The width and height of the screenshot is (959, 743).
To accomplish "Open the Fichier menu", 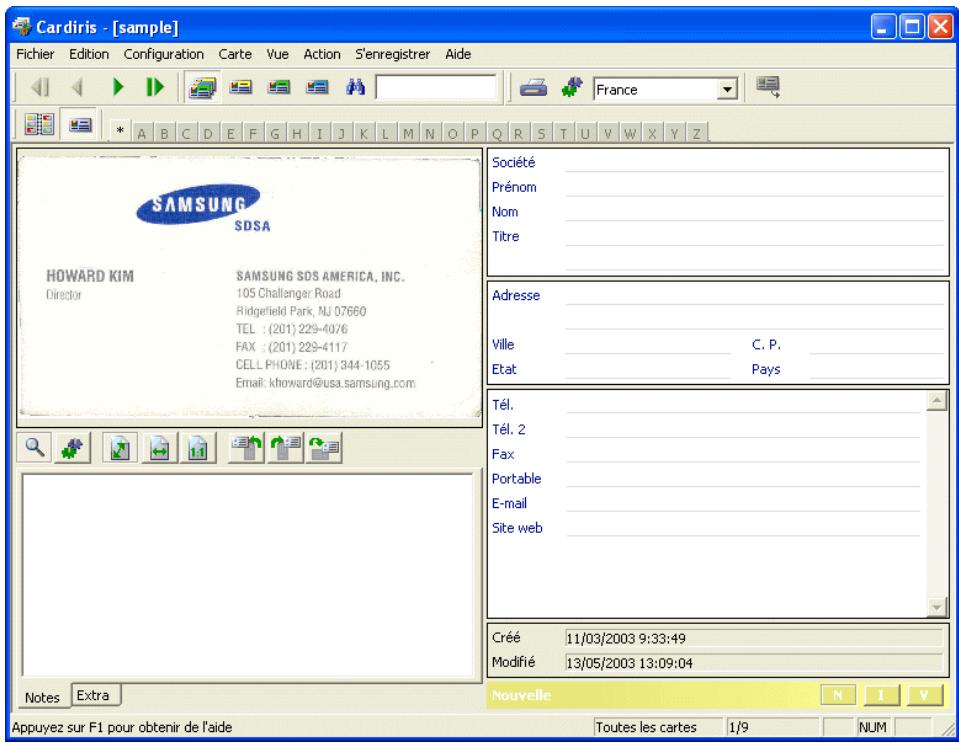I will (35, 54).
